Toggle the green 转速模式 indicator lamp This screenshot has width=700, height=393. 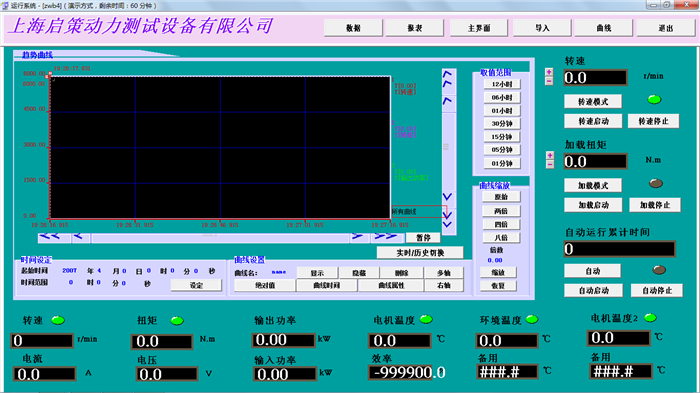(x=654, y=100)
